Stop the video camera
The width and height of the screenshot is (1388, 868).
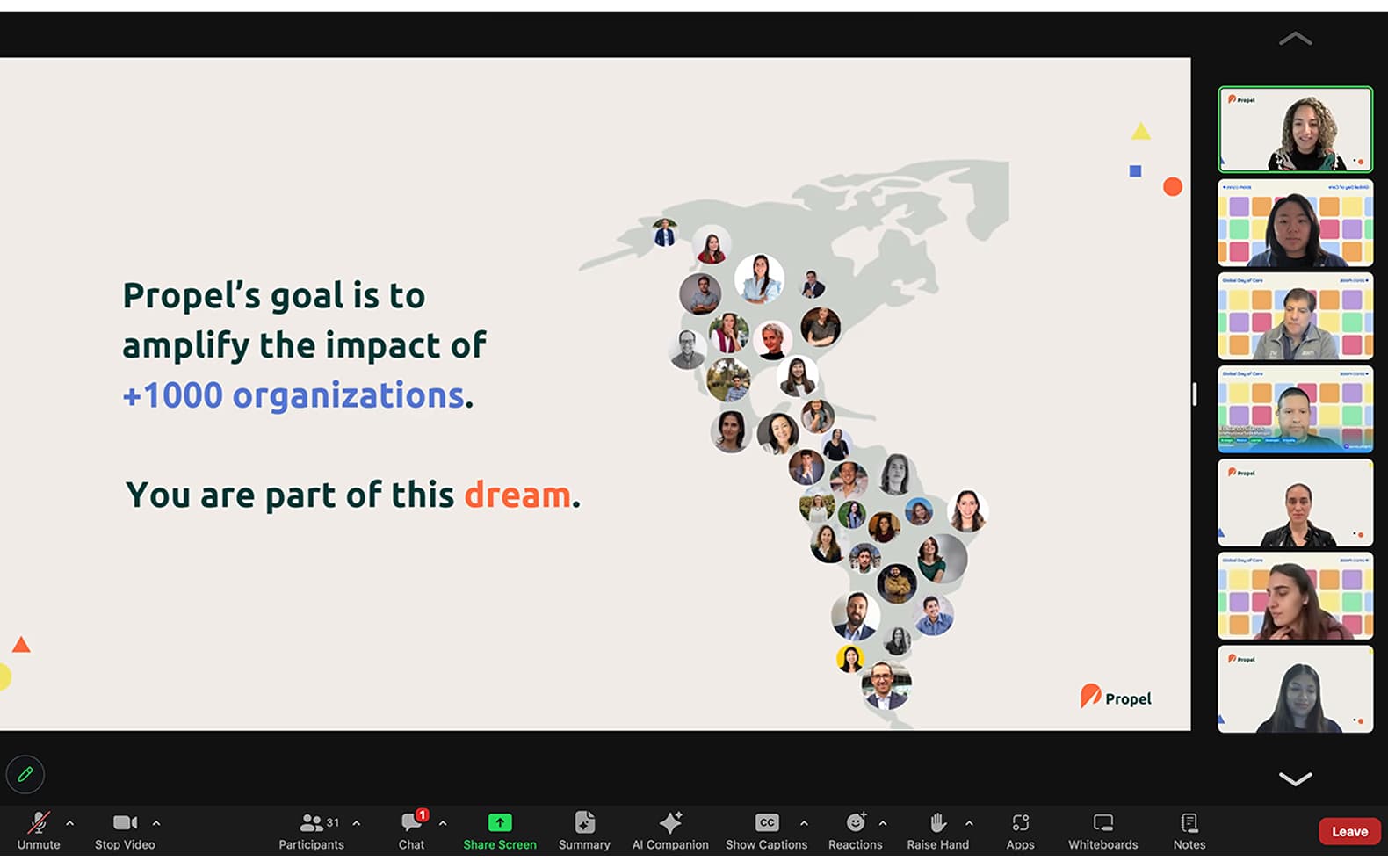pyautogui.click(x=125, y=831)
